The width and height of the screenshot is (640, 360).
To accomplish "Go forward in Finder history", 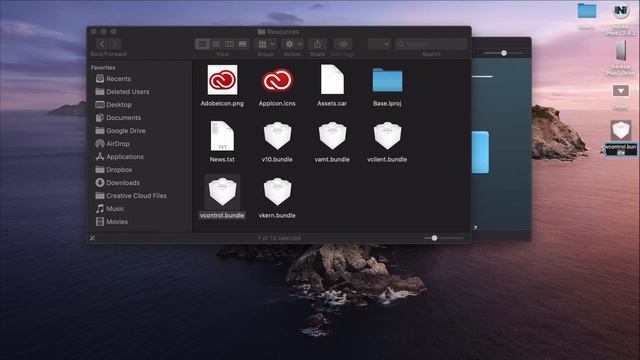I will point(116,44).
